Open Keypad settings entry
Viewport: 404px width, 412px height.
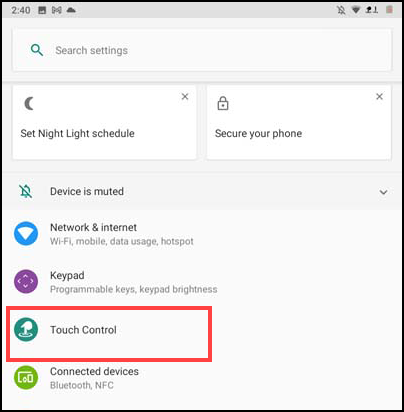click(202, 282)
